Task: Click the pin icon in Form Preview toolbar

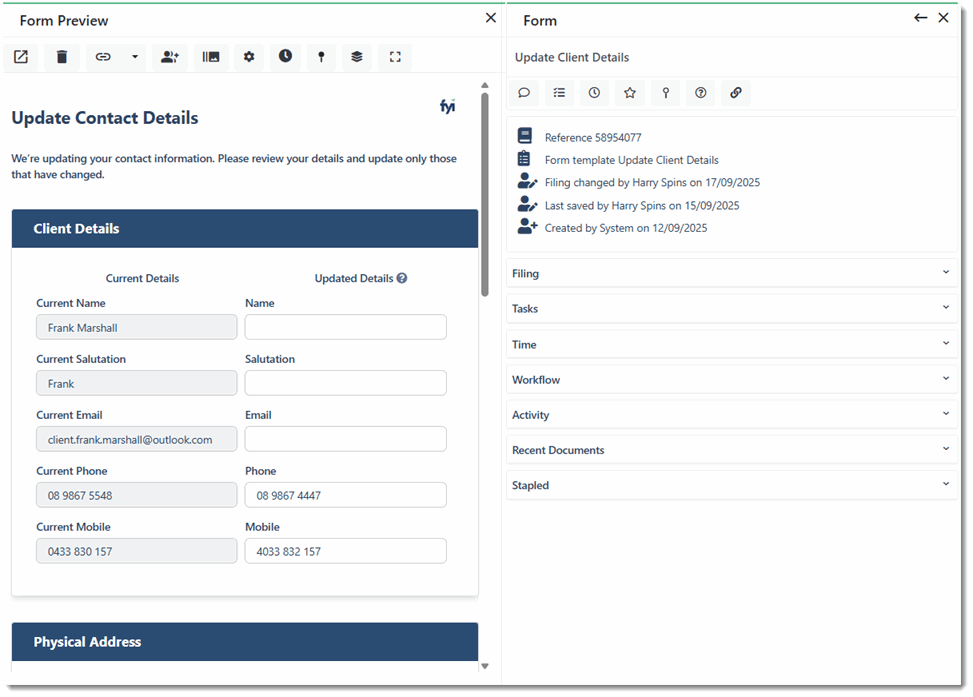Action: [321, 57]
